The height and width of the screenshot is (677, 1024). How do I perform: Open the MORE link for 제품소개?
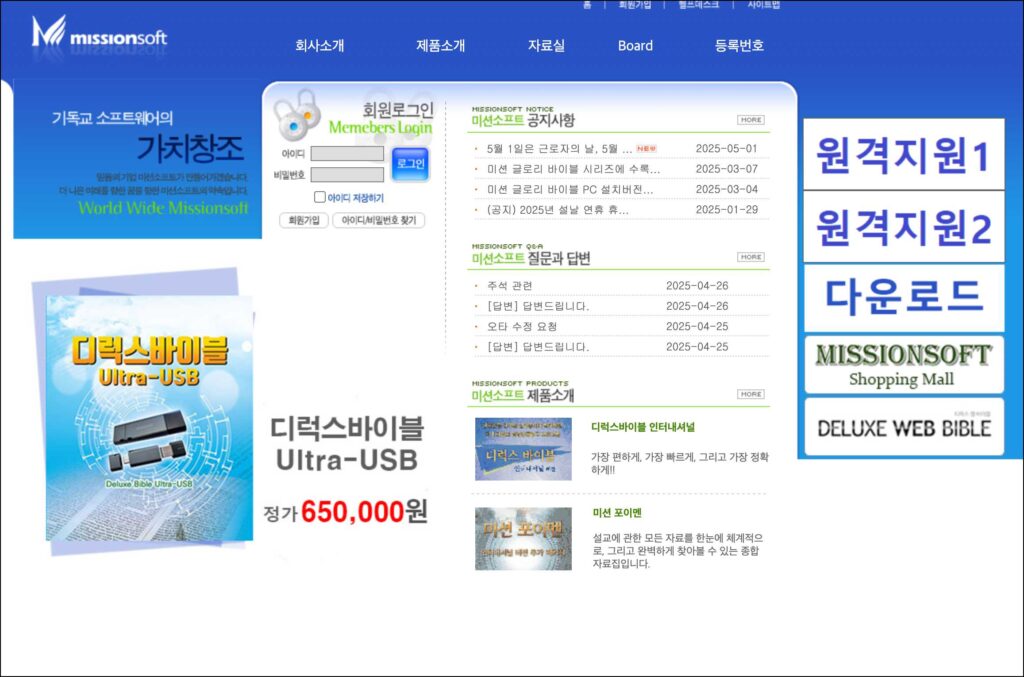(750, 394)
